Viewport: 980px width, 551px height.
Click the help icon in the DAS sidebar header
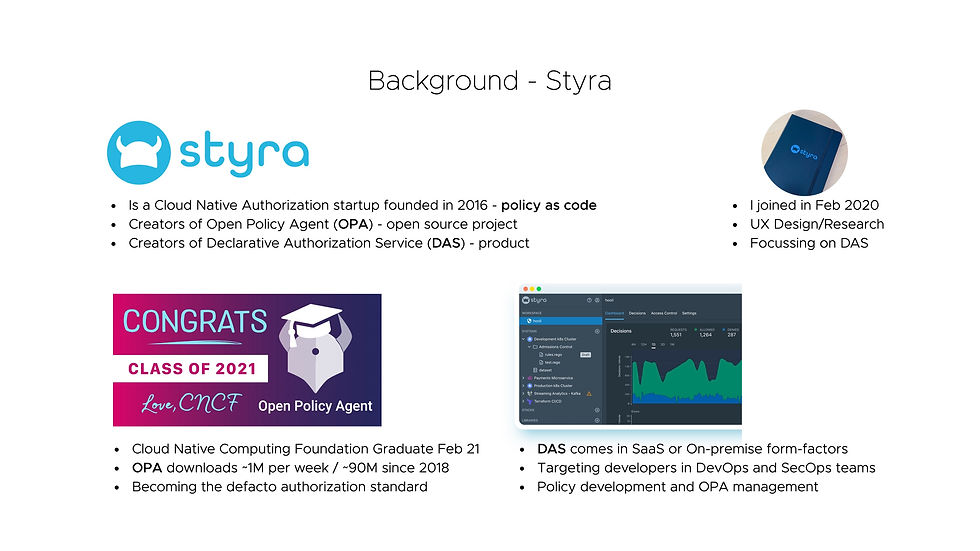point(589,300)
